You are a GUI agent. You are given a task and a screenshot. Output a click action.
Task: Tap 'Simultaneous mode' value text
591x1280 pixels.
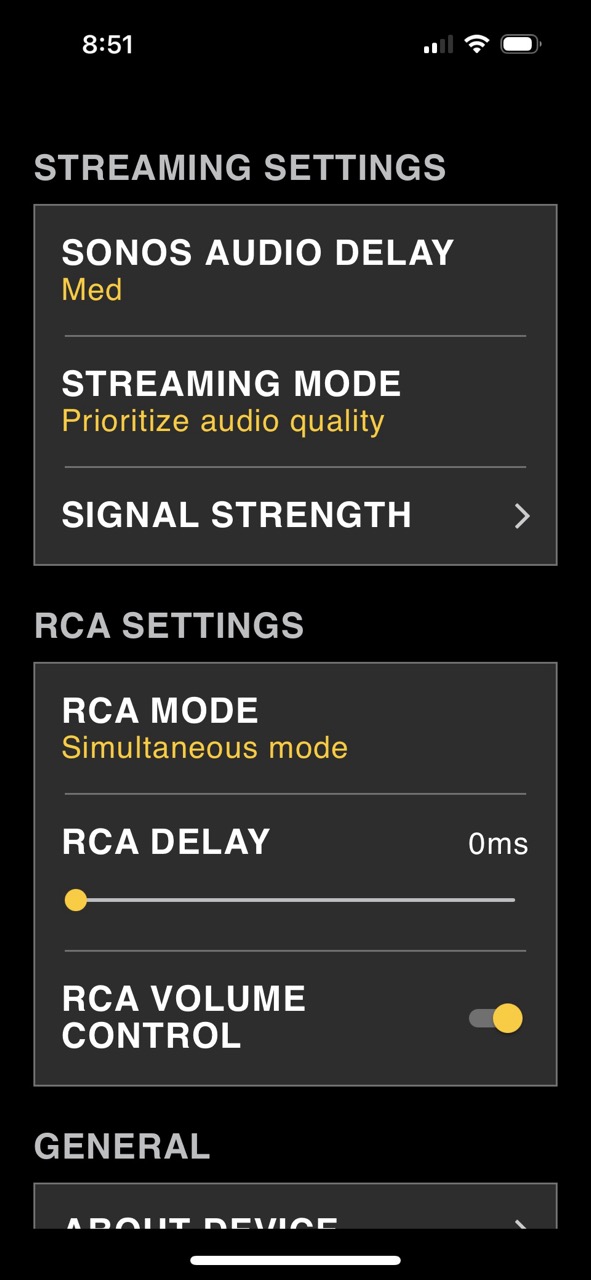(205, 748)
